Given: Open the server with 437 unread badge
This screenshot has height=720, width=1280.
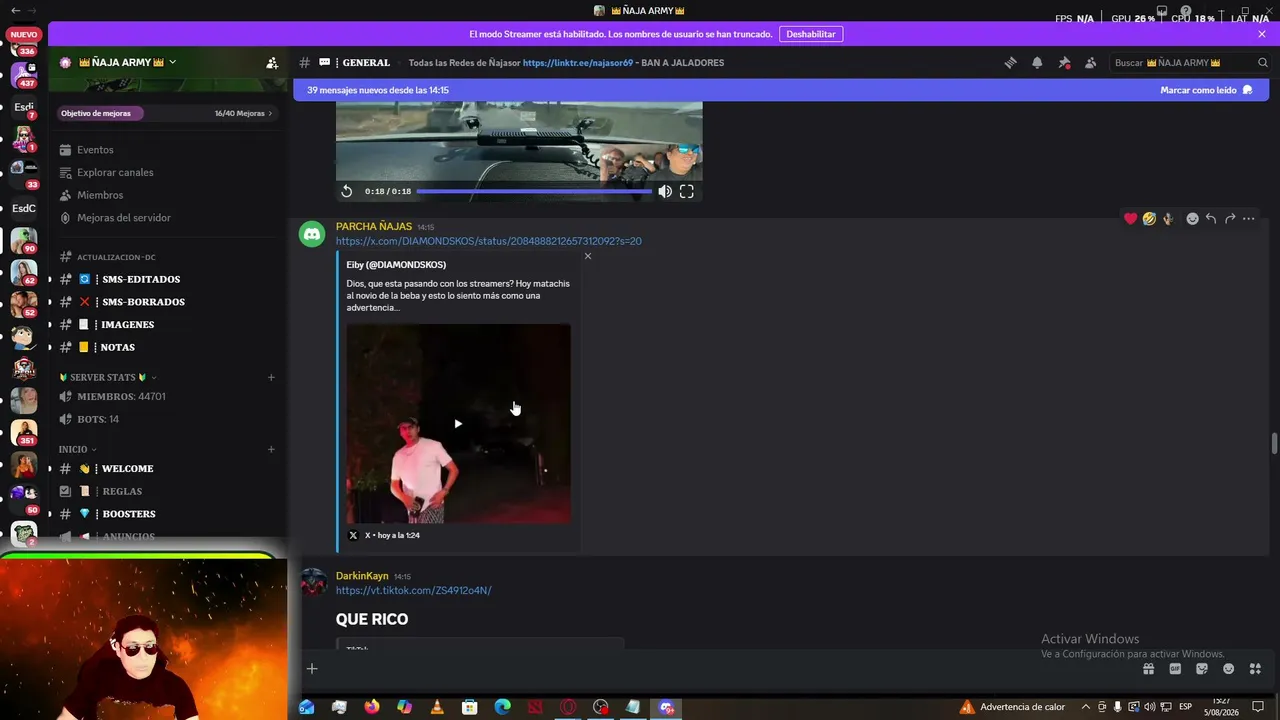Looking at the screenshot, I should pos(23,74).
